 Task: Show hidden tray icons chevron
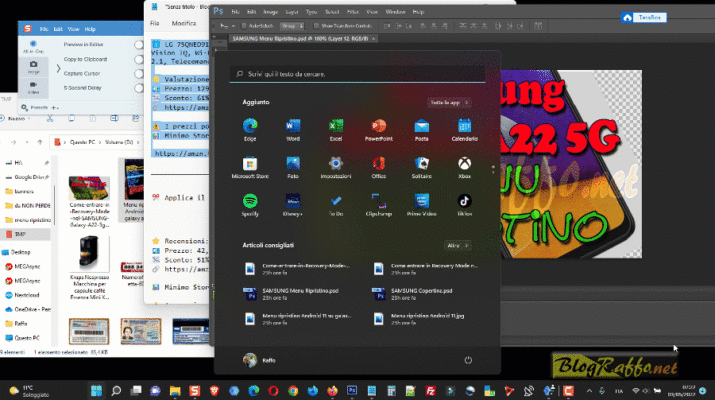click(589, 391)
